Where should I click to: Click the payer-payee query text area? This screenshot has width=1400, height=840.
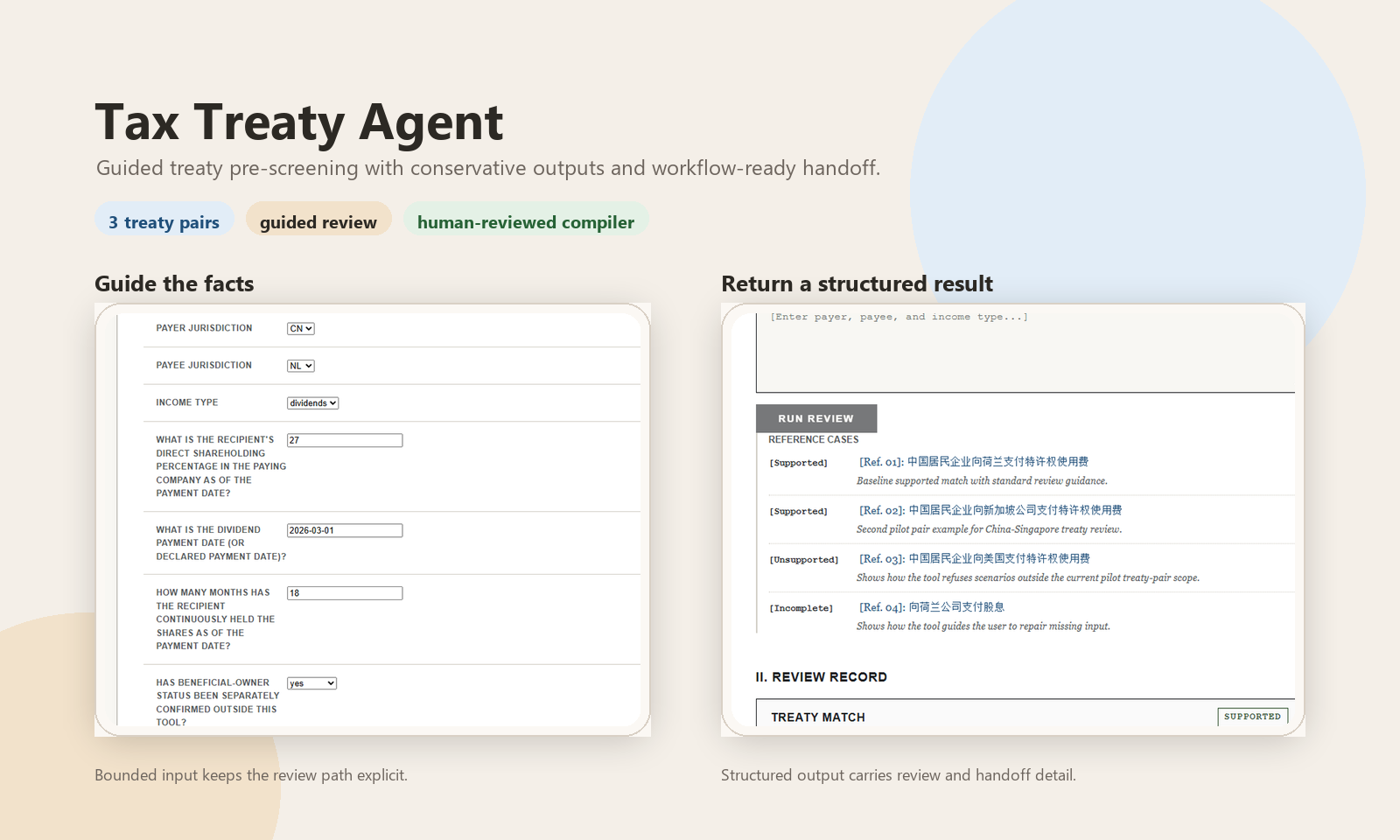tap(1024, 348)
